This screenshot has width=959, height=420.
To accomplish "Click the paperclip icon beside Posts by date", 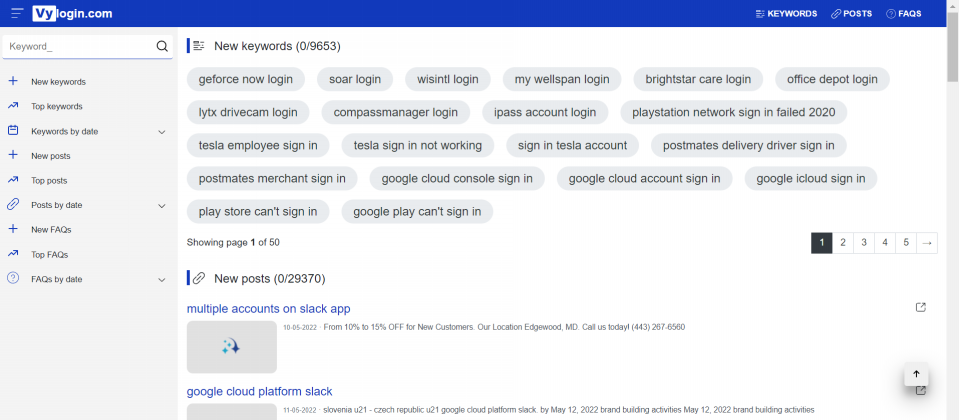I will coord(13,205).
